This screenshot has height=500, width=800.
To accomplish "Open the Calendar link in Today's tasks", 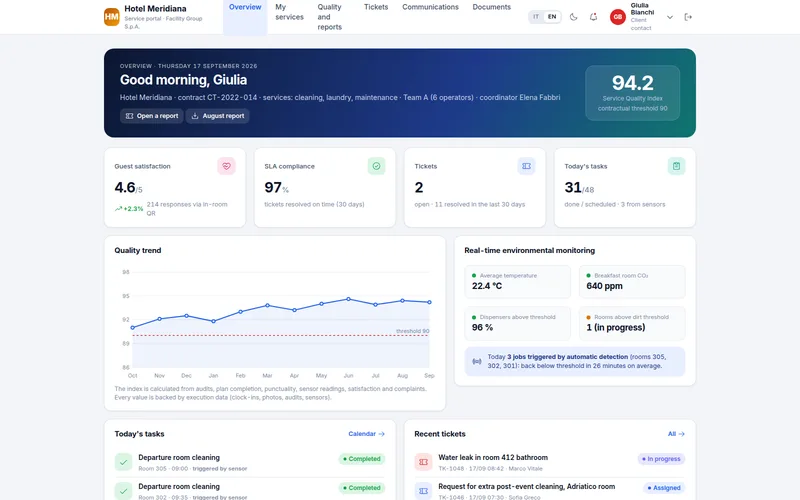I will [x=366, y=434].
